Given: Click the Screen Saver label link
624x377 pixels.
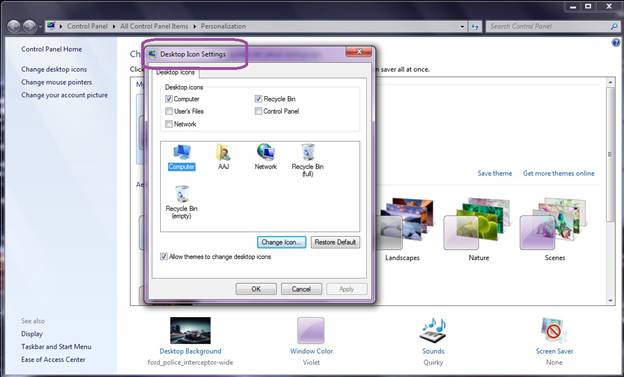Looking at the screenshot, I should (x=554, y=351).
